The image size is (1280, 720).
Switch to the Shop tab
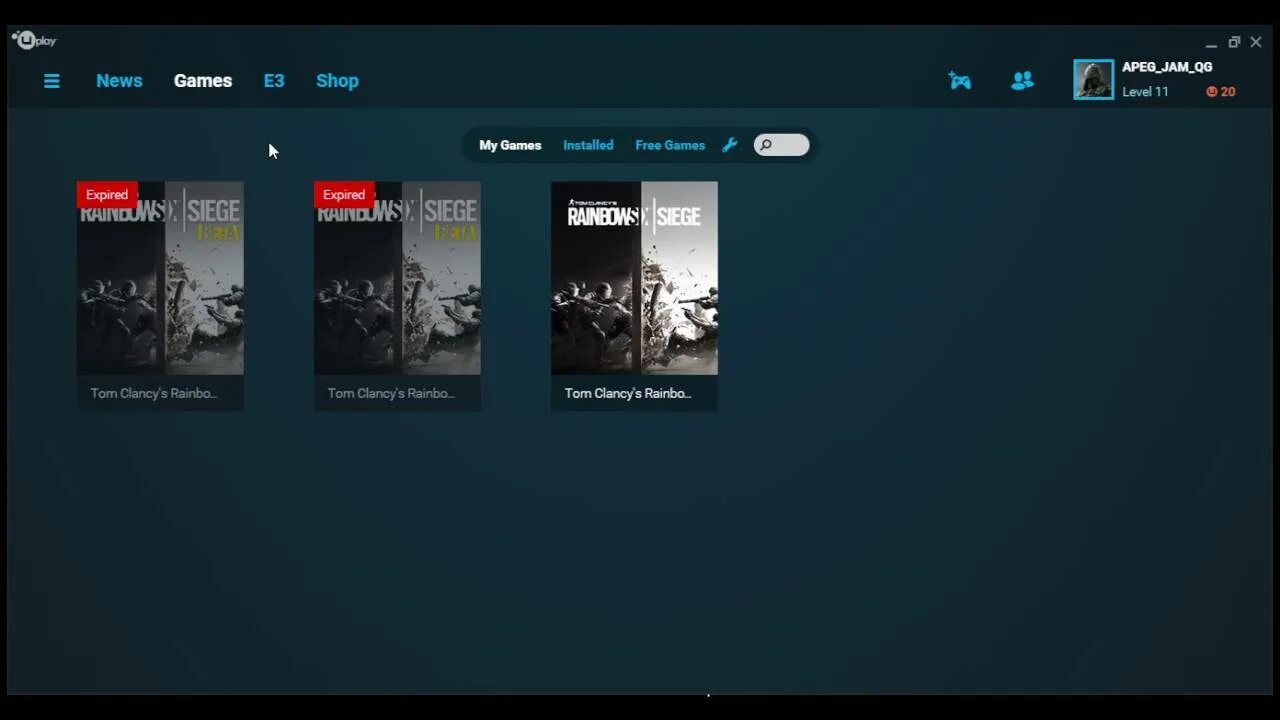337,81
